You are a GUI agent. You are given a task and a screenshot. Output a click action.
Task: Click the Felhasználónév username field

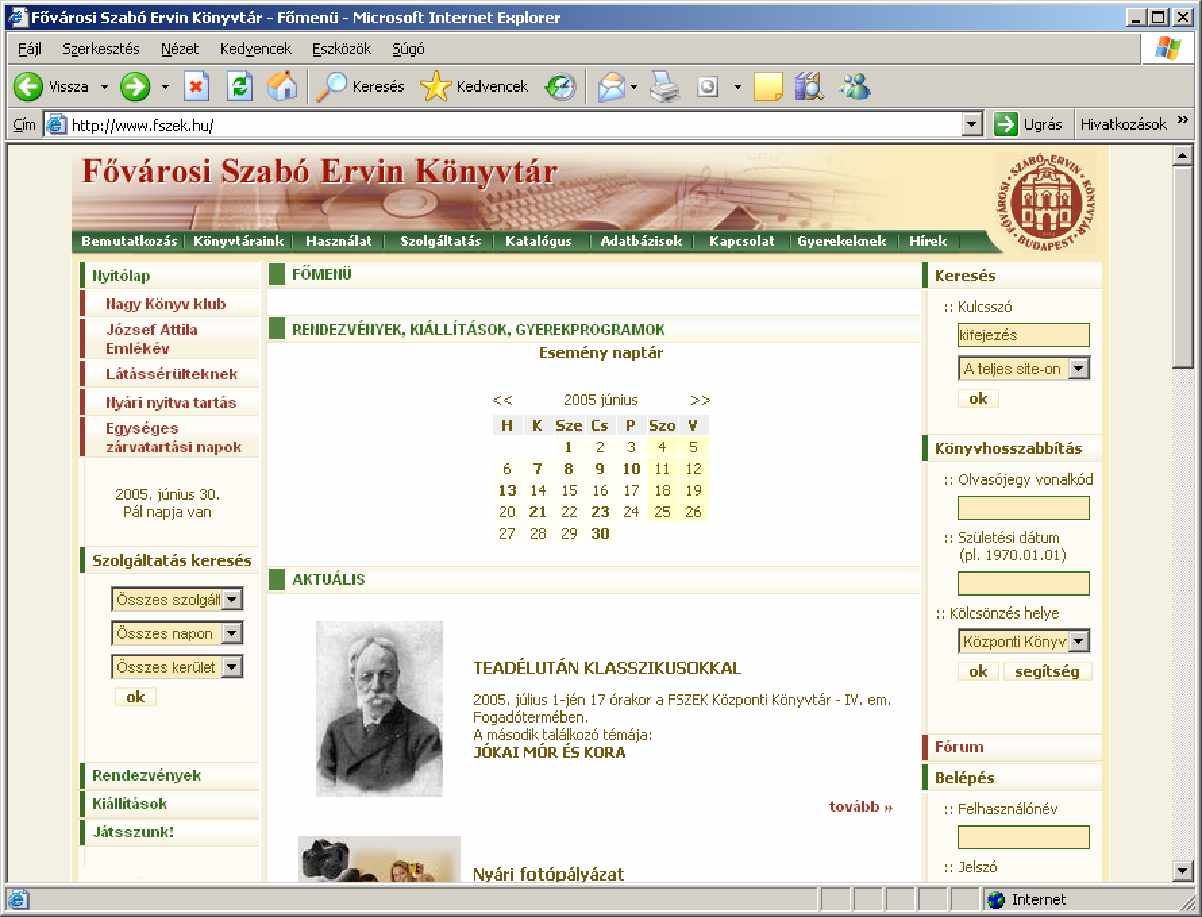1024,837
